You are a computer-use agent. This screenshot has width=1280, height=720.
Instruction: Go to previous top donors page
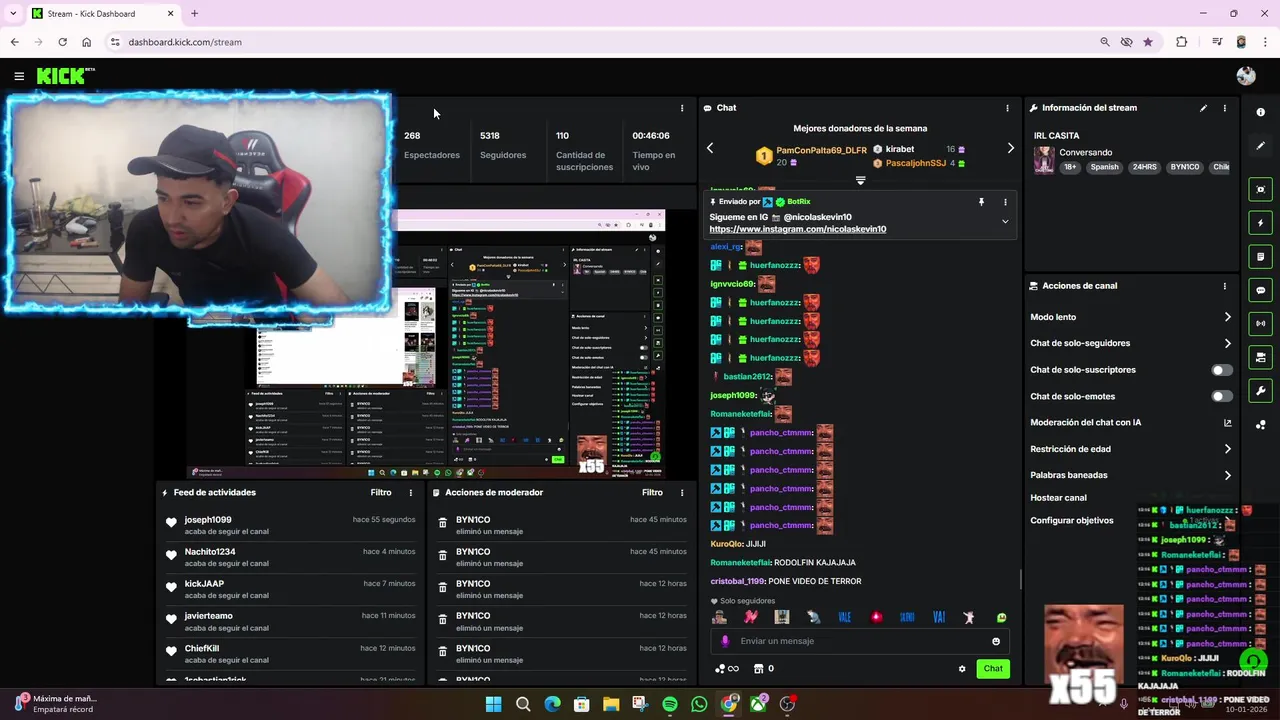(x=710, y=148)
